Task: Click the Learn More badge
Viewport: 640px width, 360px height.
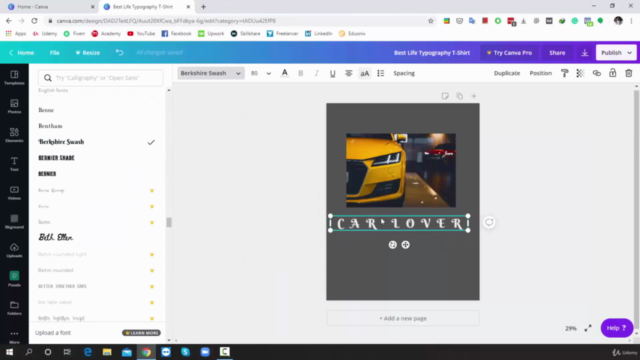Action: point(141,333)
